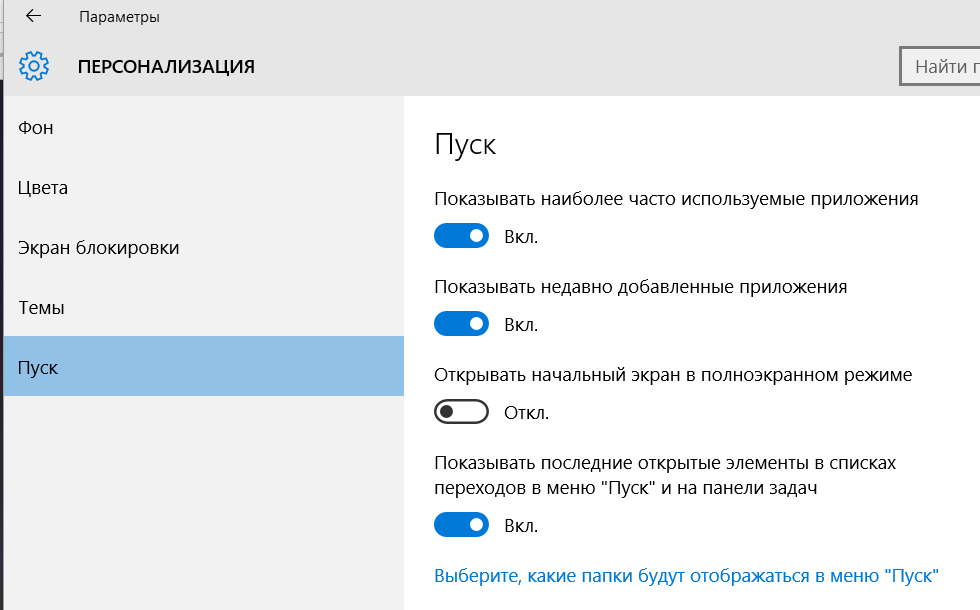
Task: Click the Персонализация gear icon
Action: 34,67
